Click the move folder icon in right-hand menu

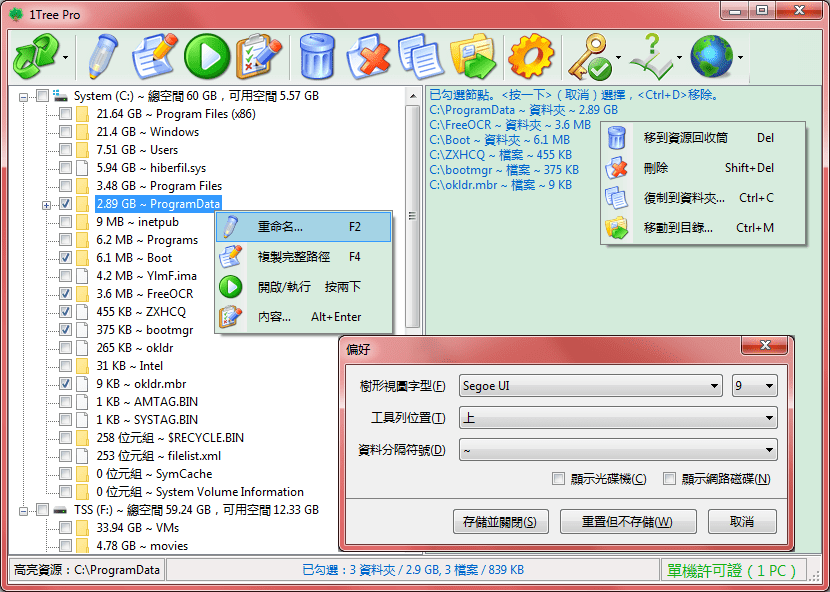coord(616,228)
